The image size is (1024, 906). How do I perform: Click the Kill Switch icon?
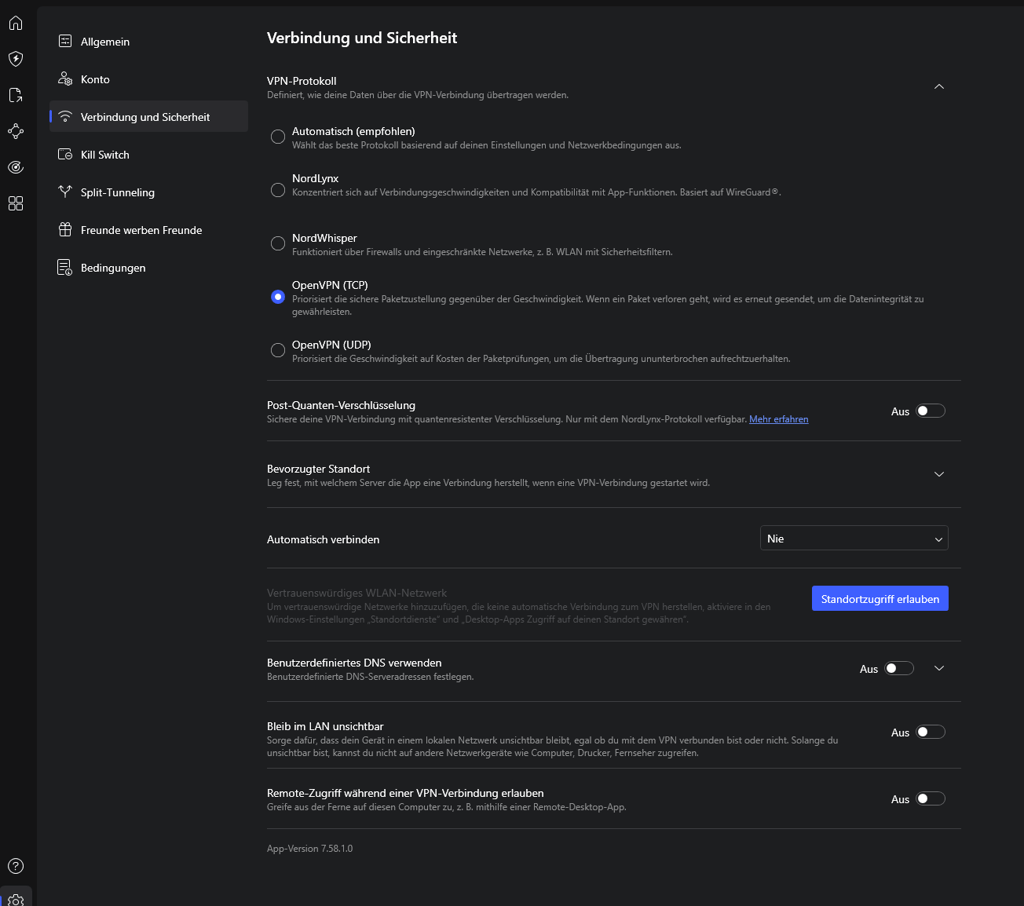pos(65,155)
